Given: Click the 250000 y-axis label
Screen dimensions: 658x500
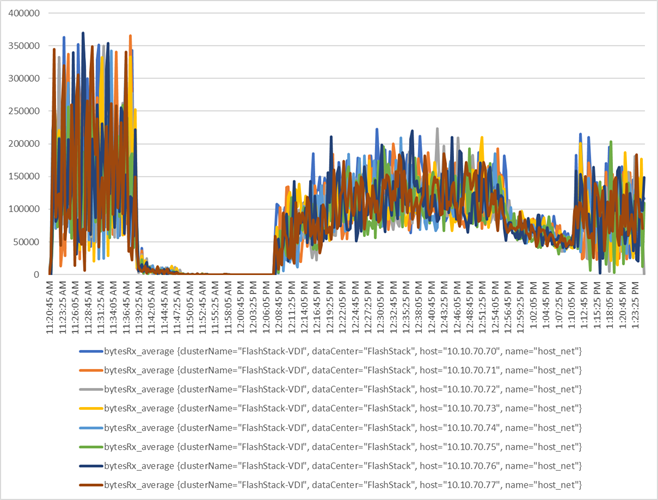Looking at the screenshot, I should pyautogui.click(x=24, y=111).
